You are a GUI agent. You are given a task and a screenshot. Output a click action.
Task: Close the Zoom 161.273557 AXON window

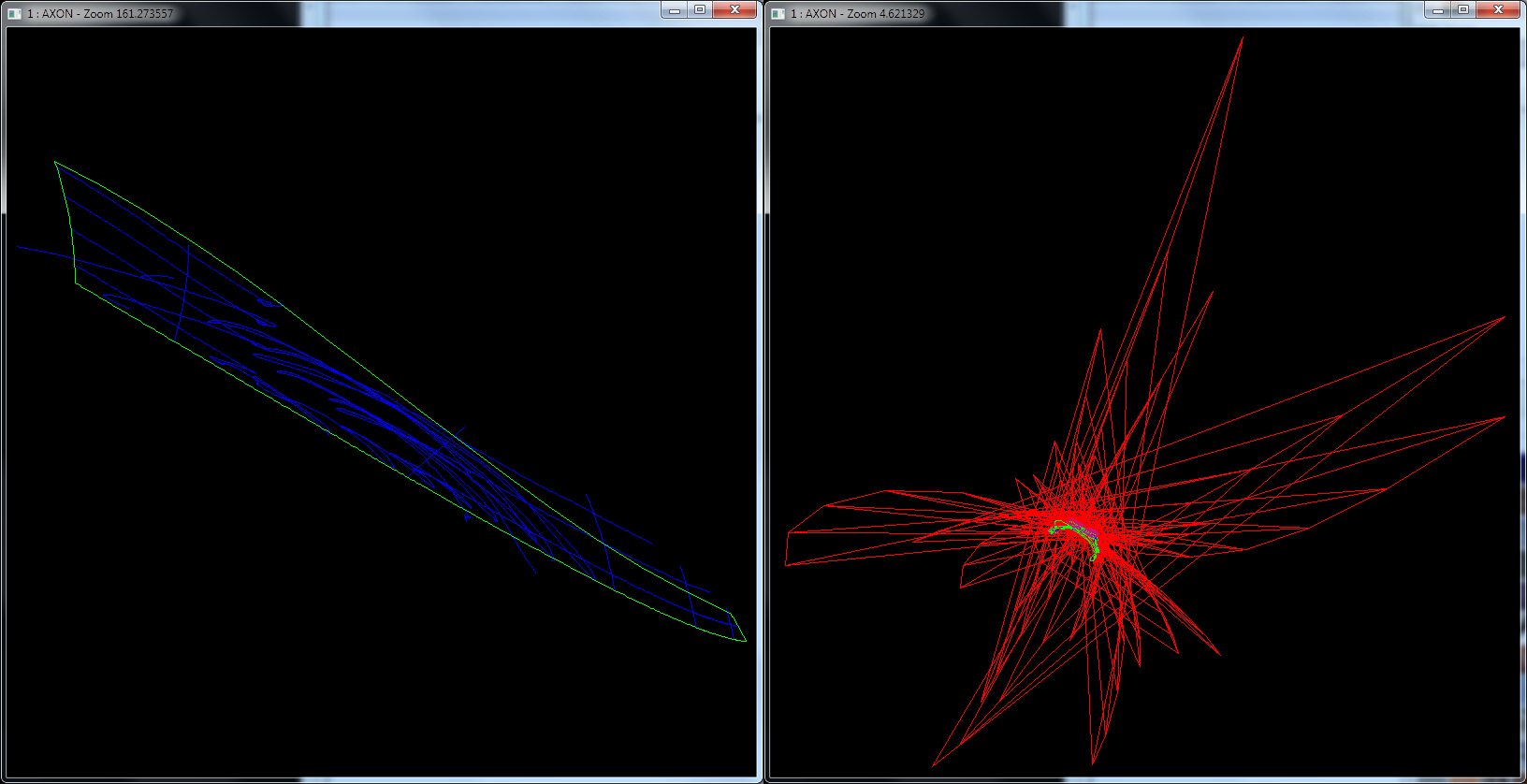734,10
